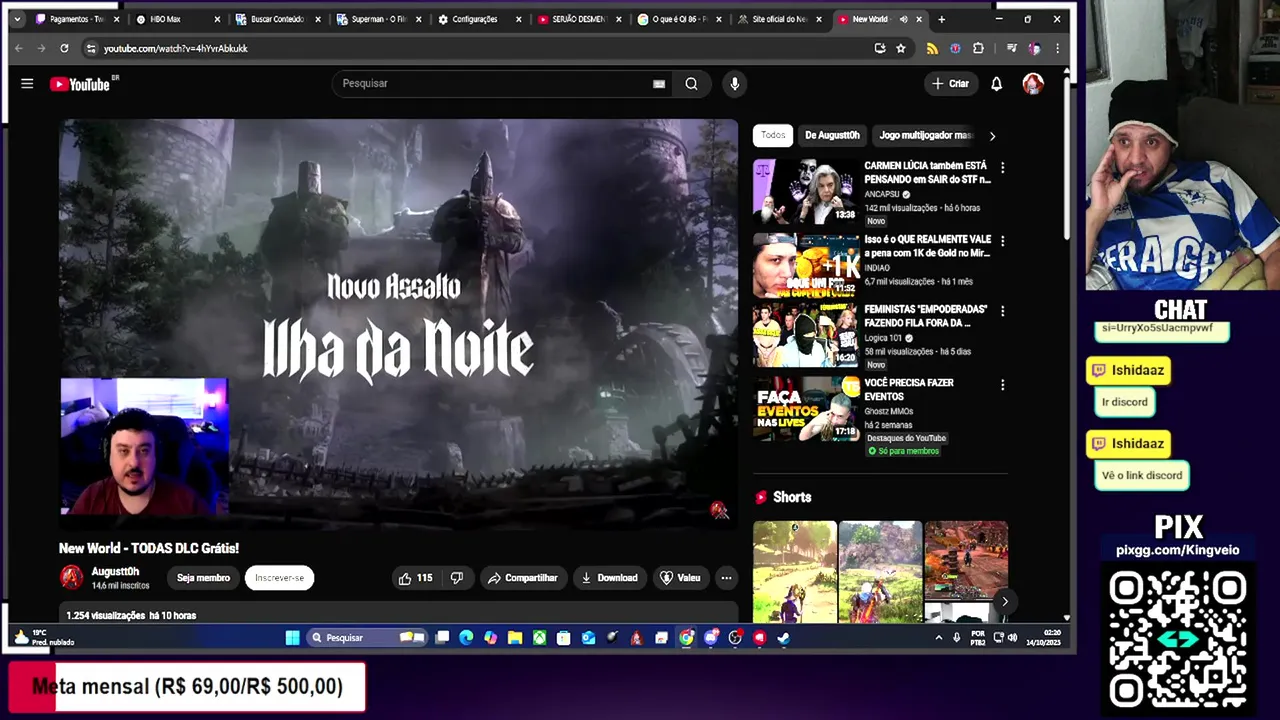Click the Criar button
Viewport: 1280px width, 720px height.
tap(950, 84)
